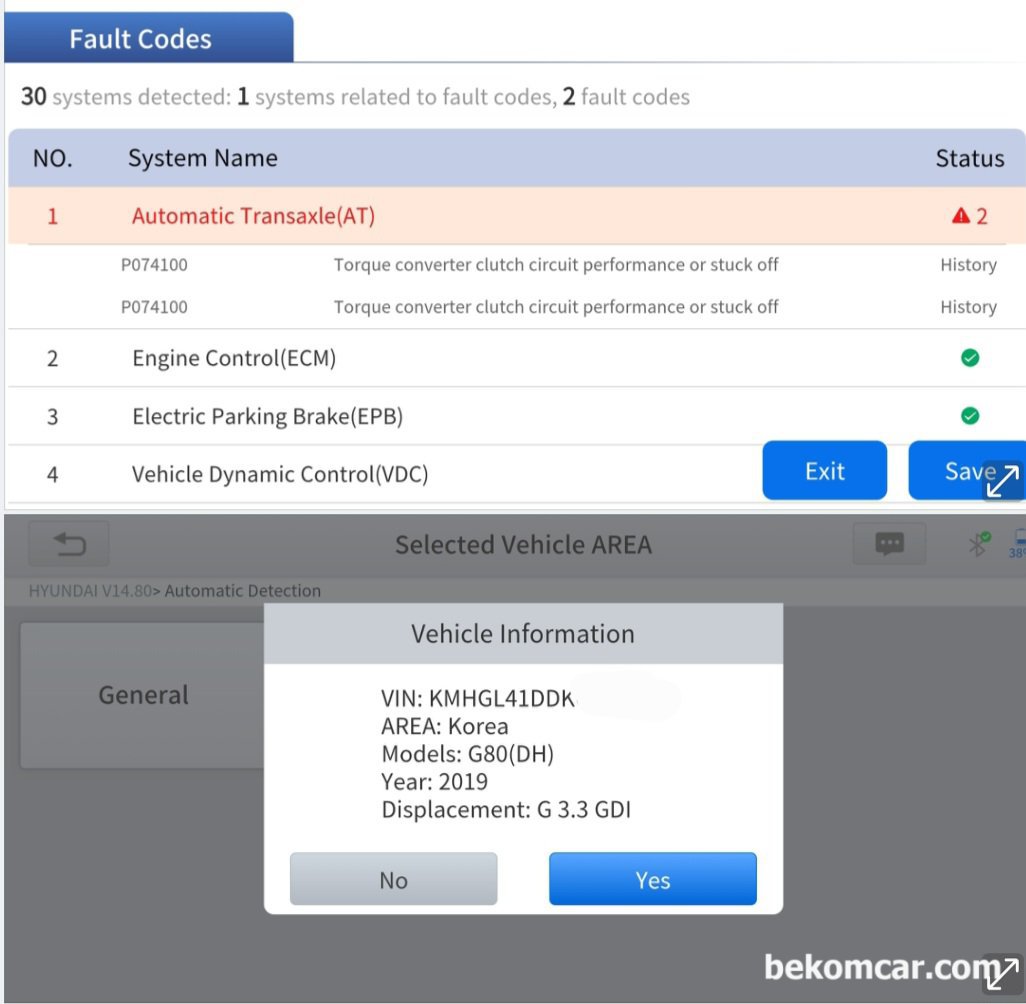Reject vehicle information with No
The width and height of the screenshot is (1026, 1004).
click(x=393, y=879)
